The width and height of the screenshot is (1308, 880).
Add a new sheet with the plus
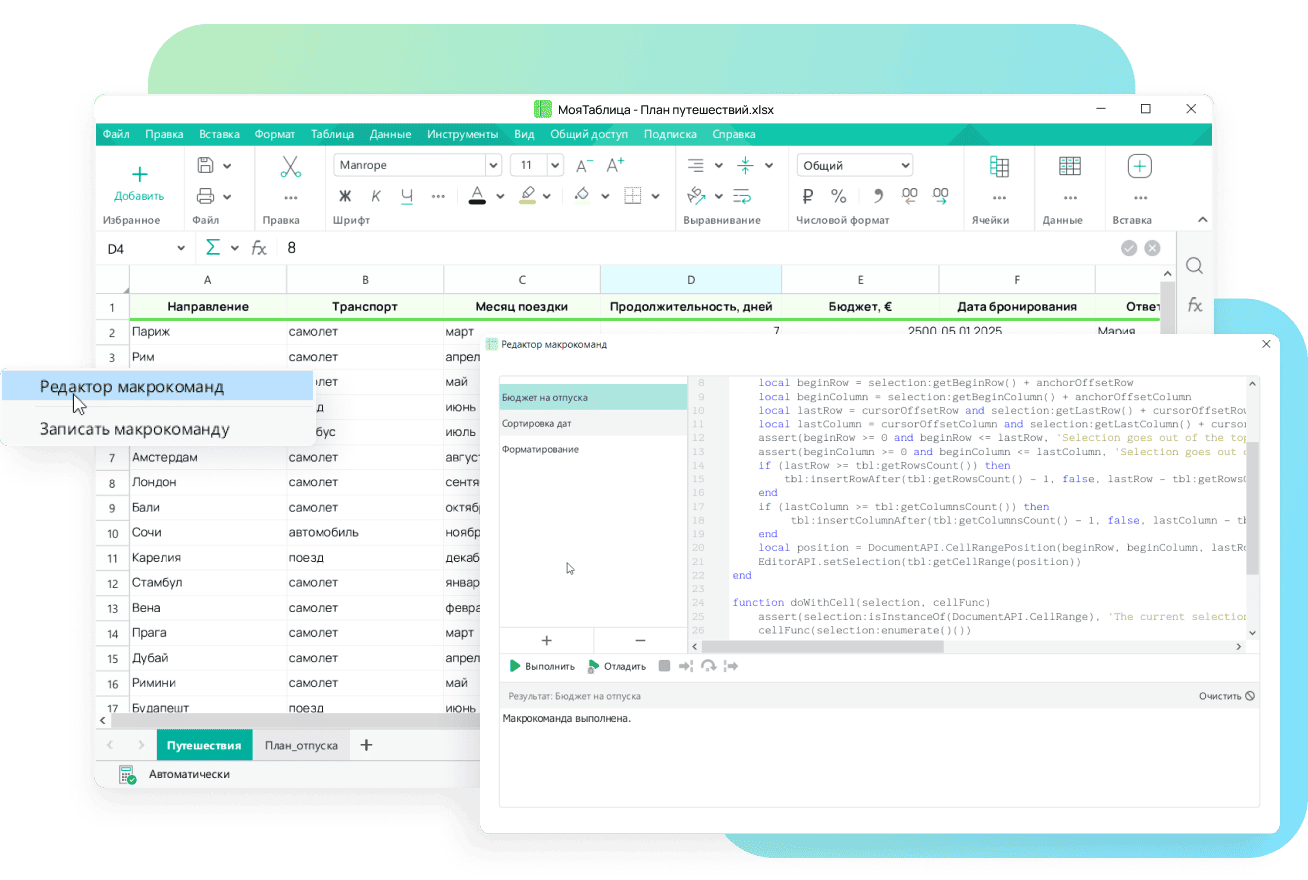[x=366, y=745]
